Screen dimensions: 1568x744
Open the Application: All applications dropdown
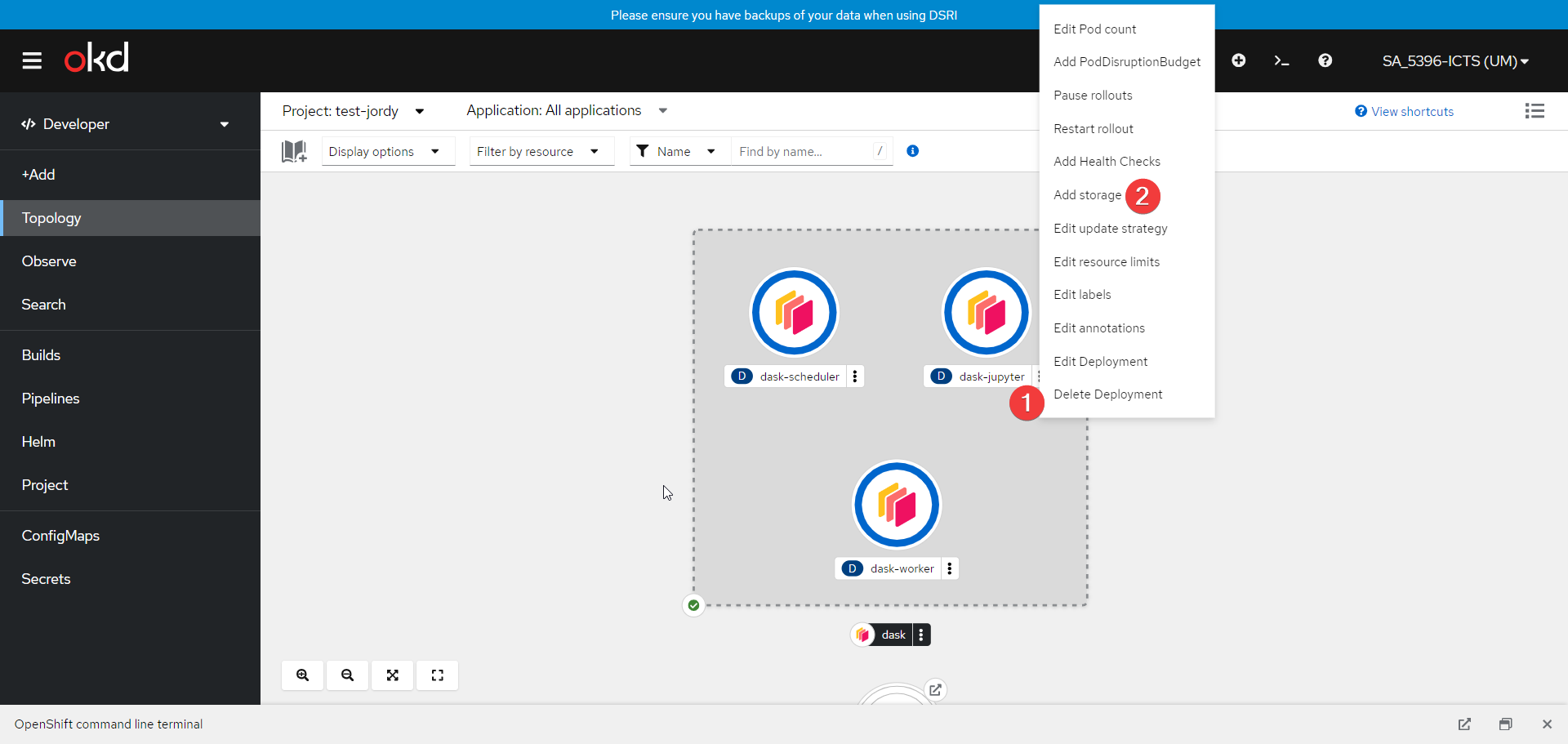[x=567, y=111]
